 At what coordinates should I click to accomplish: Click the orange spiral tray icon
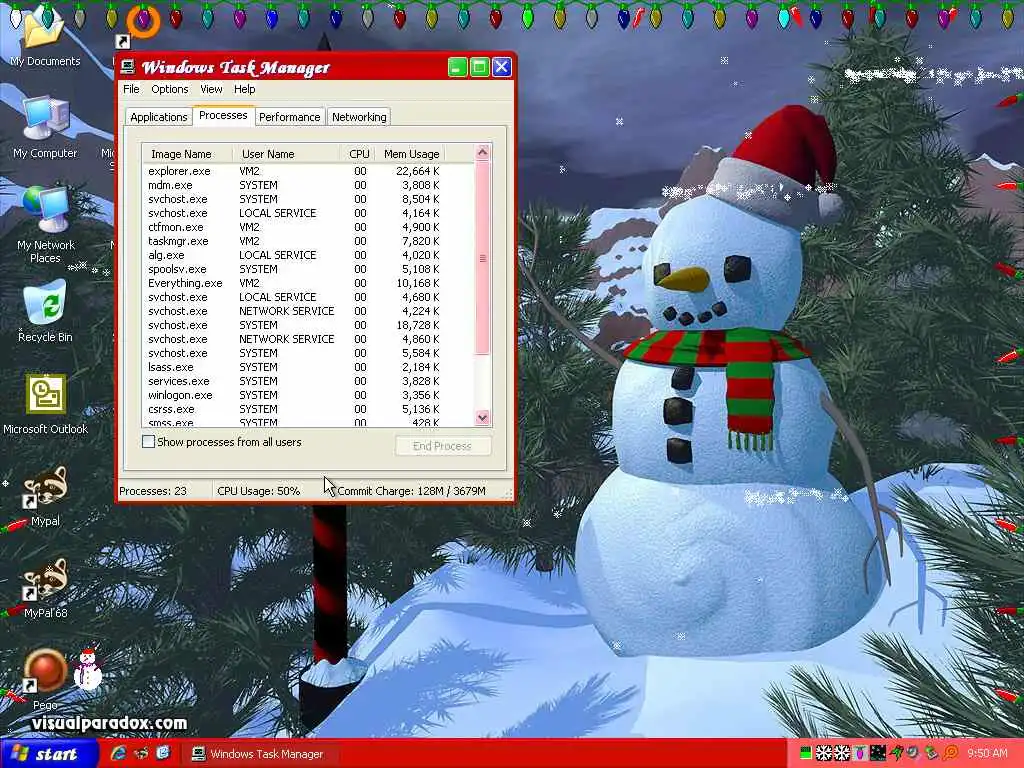pyautogui.click(x=950, y=753)
